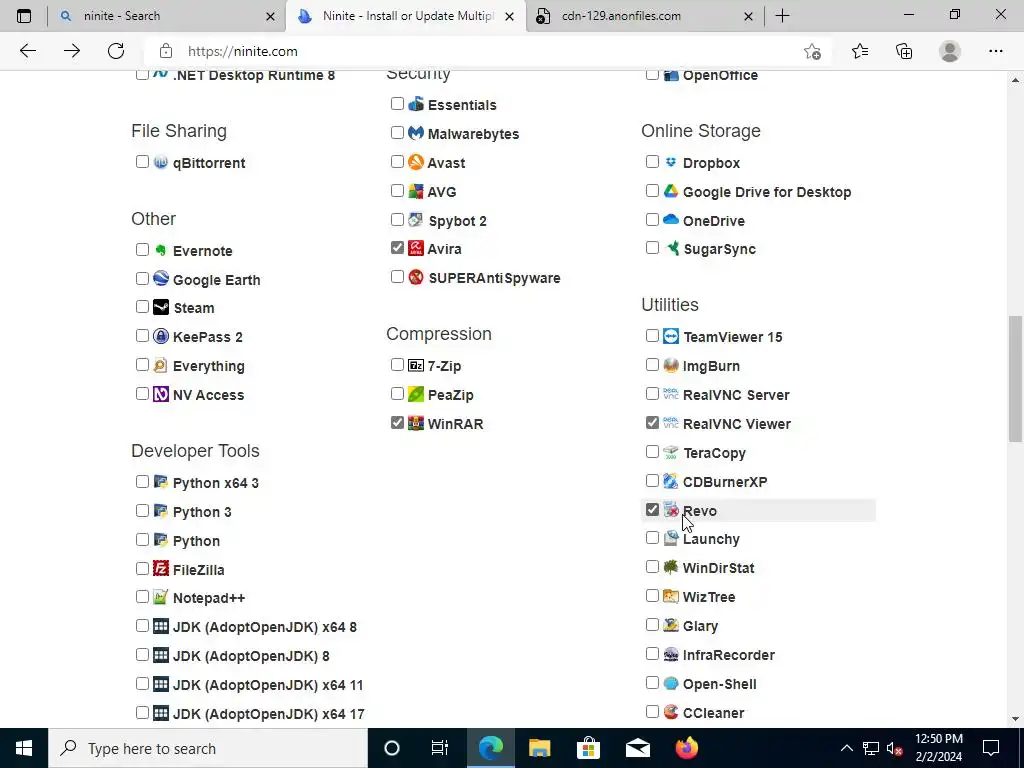Open a new browser tab
1024x768 pixels.
(x=782, y=16)
